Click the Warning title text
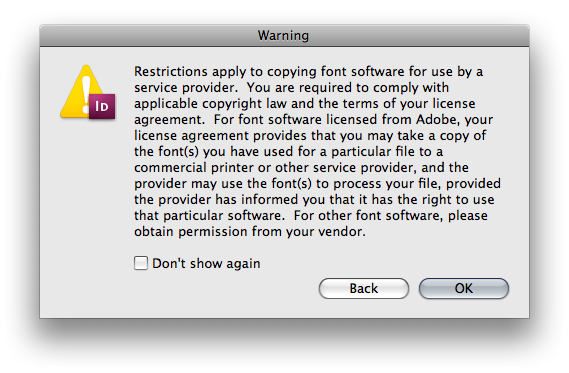This screenshot has height=373, width=569. pos(283,36)
